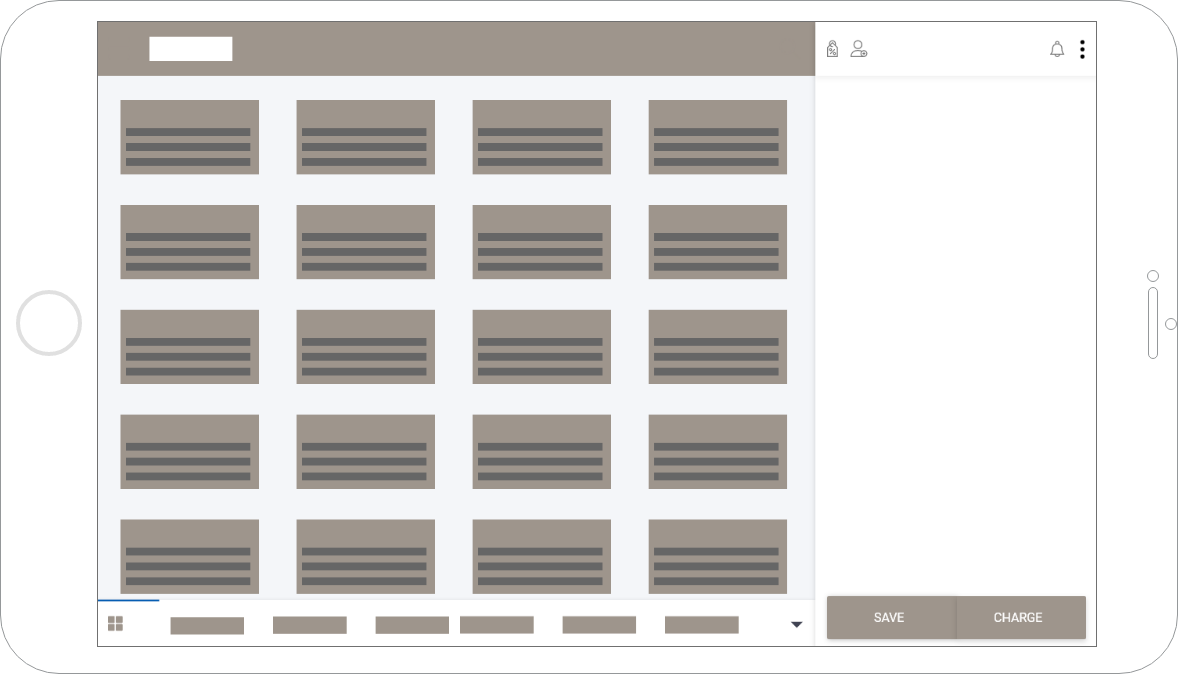Tap the last tile in the bottom row
This screenshot has width=1178, height=674.
718,556
